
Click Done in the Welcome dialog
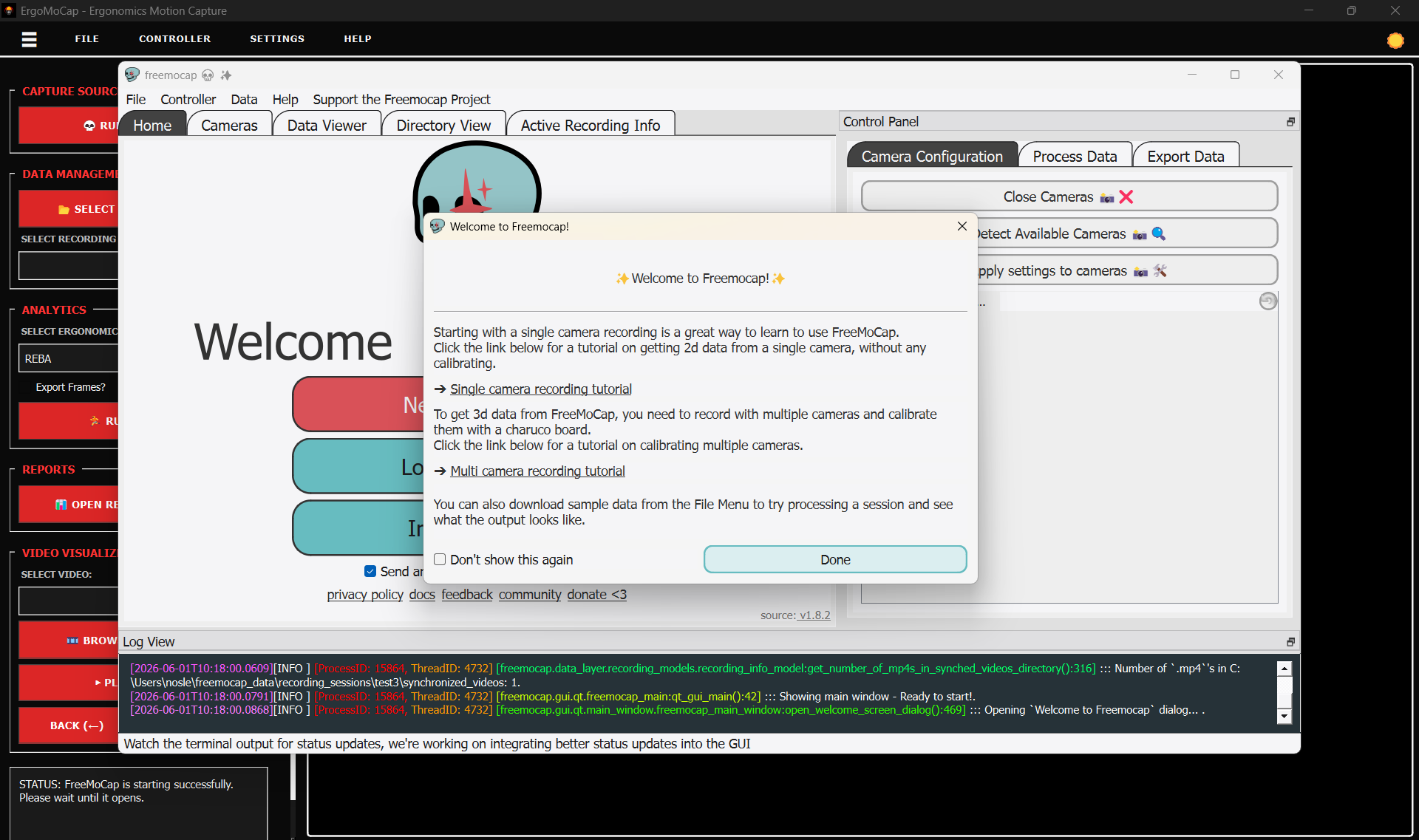[x=835, y=559]
